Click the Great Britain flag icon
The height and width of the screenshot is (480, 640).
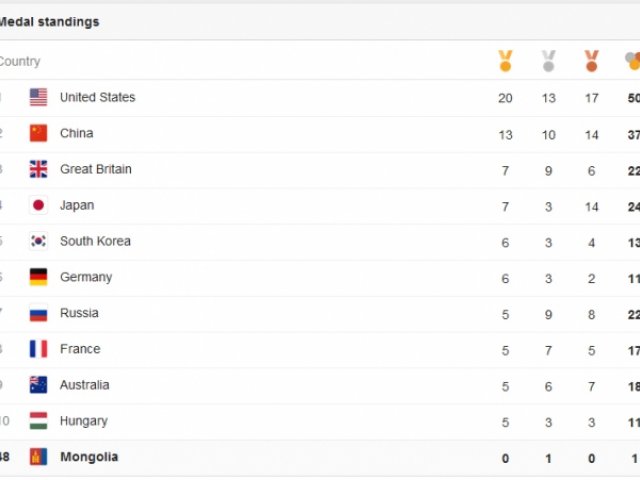pyautogui.click(x=38, y=169)
